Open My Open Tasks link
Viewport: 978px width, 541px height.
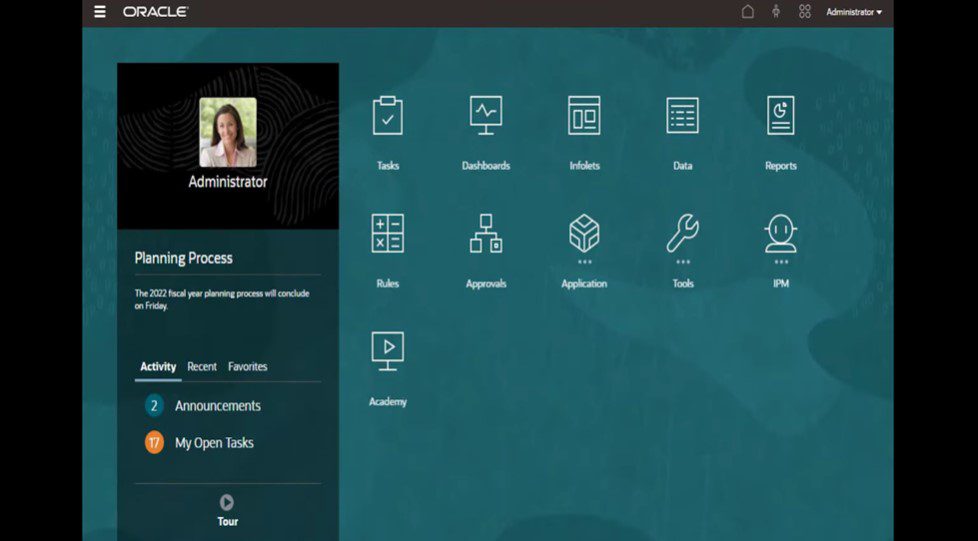(x=214, y=443)
